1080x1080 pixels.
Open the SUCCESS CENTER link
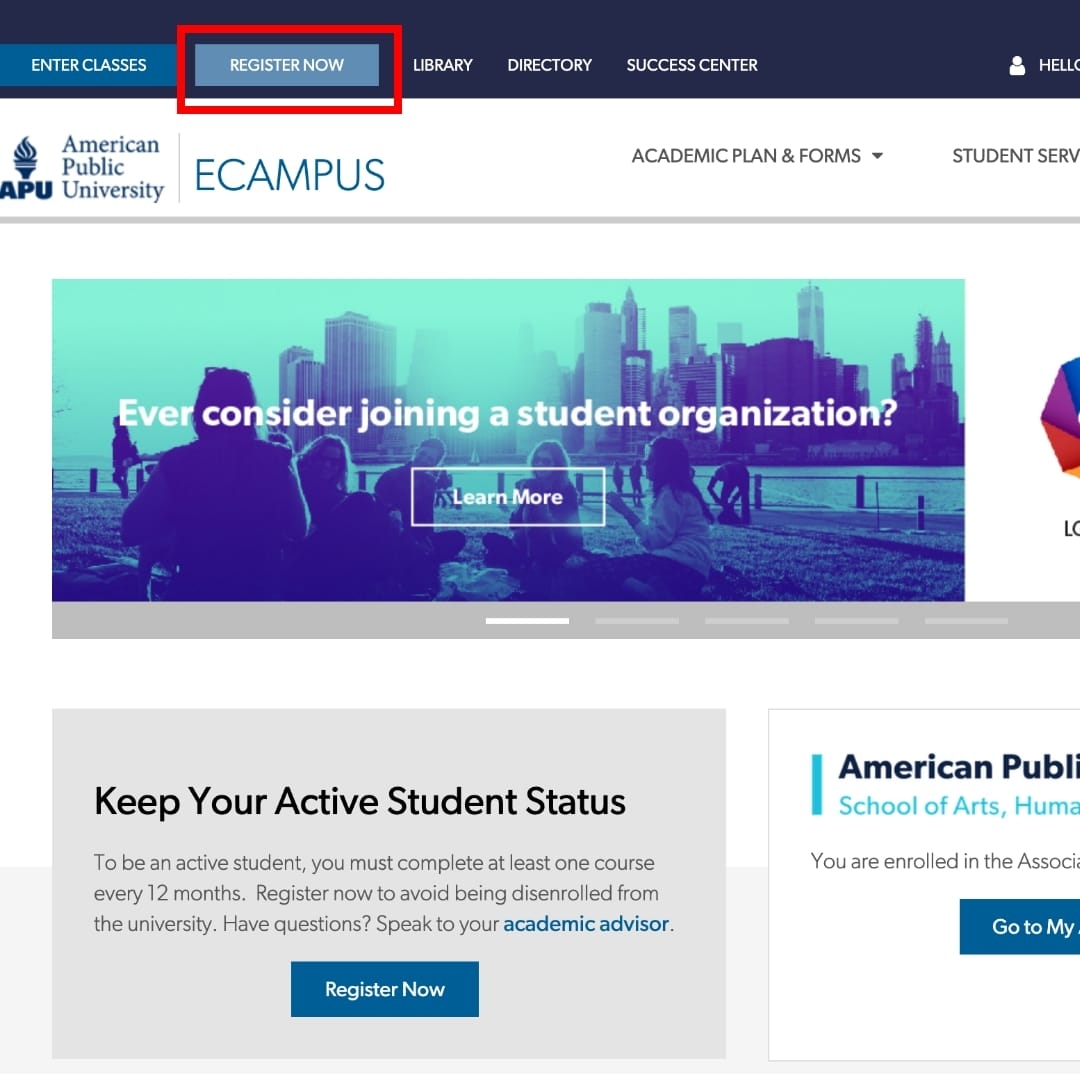pos(692,65)
